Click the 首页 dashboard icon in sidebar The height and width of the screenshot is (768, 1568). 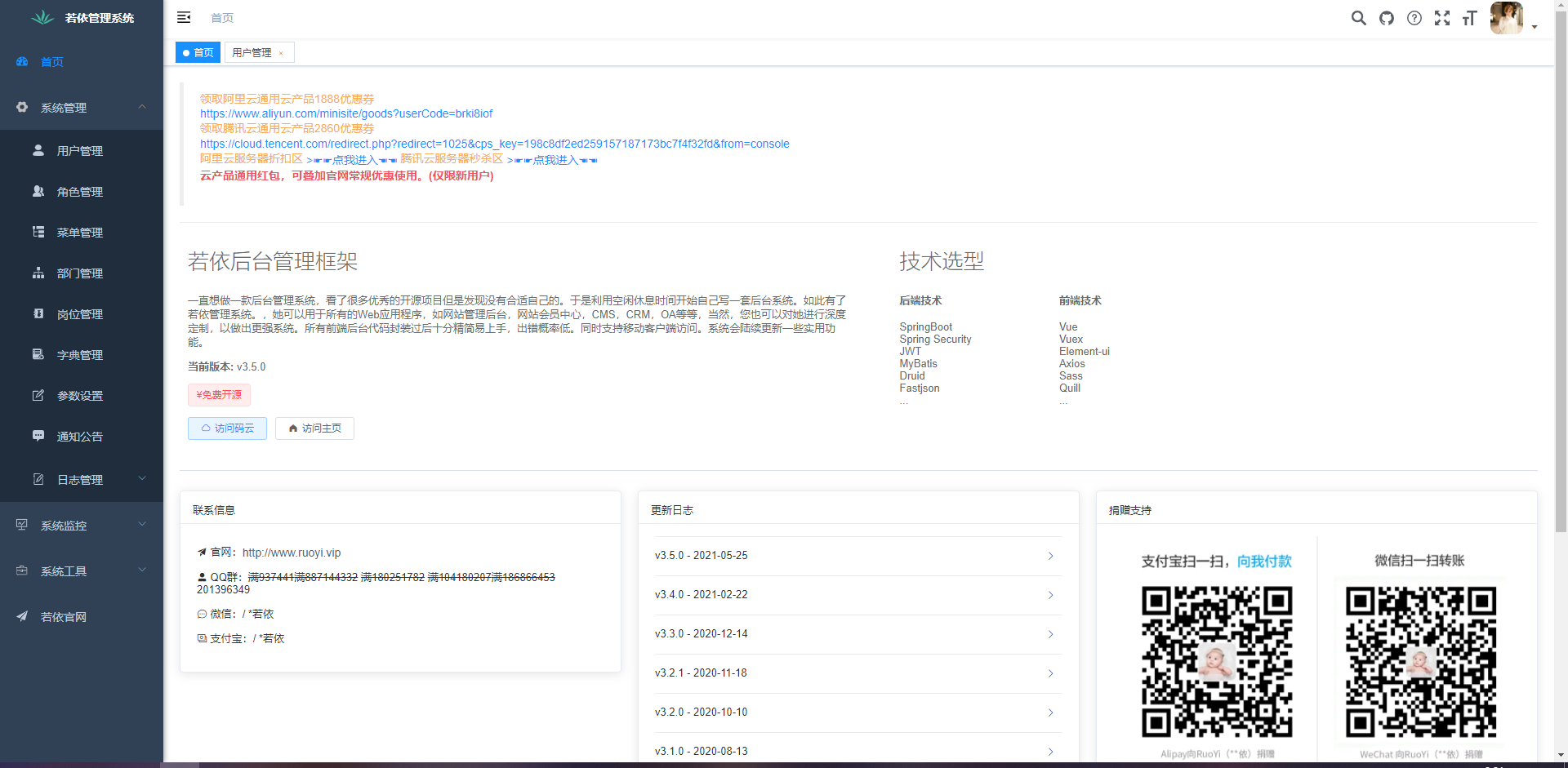(22, 61)
